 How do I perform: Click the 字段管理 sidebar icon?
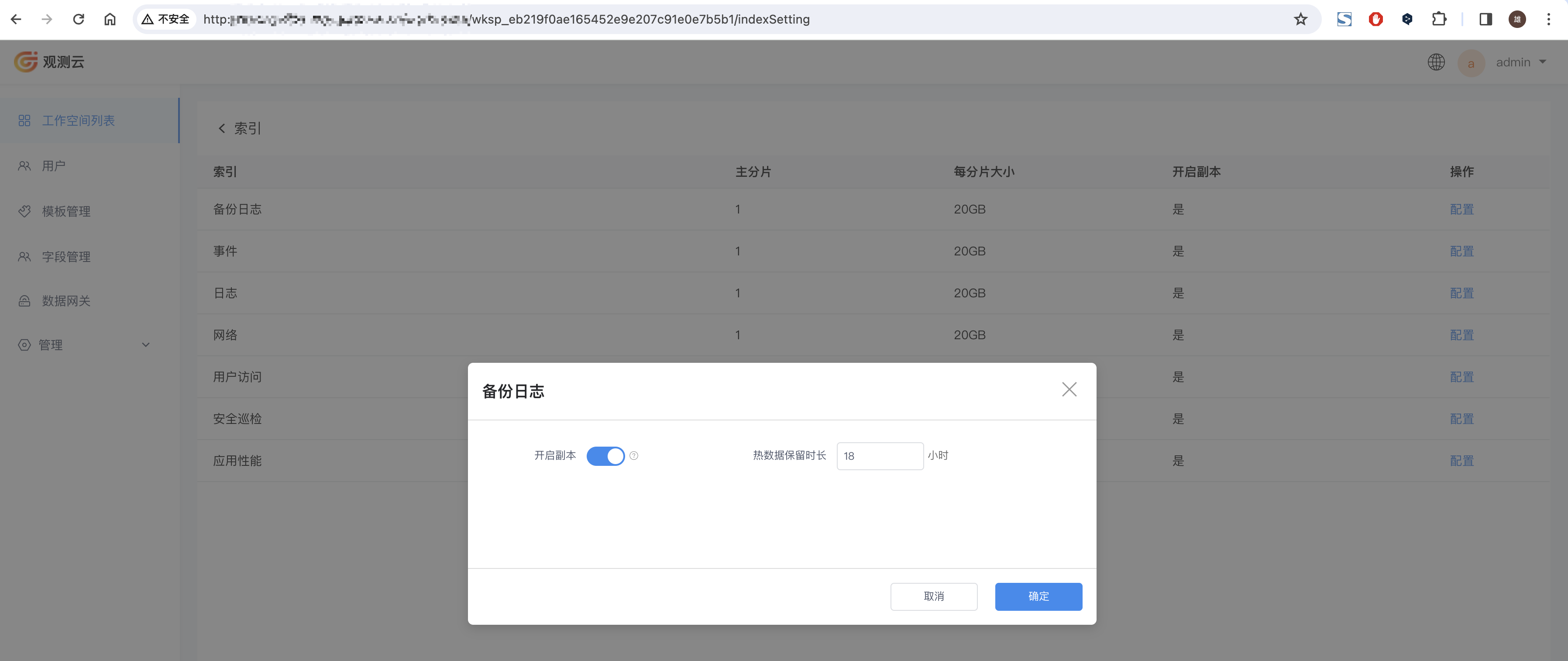pyautogui.click(x=24, y=256)
